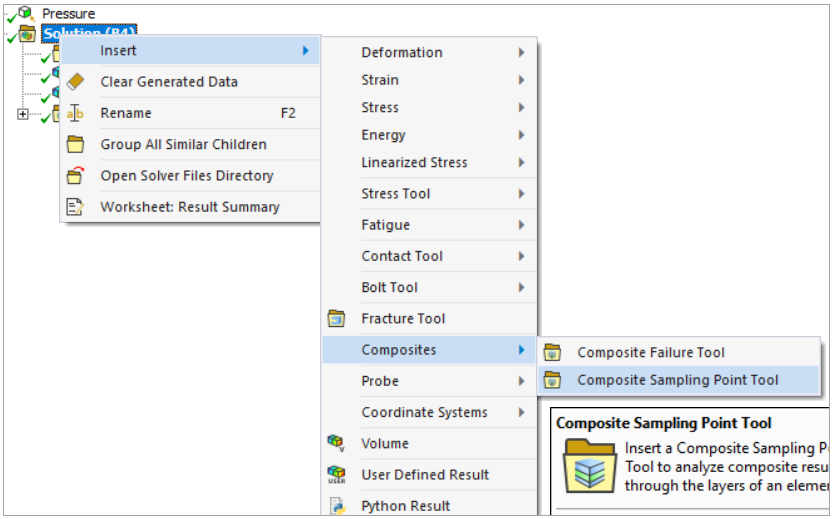Expand the Coordinate Systems submenu arrow
833x519 pixels.
(521, 412)
